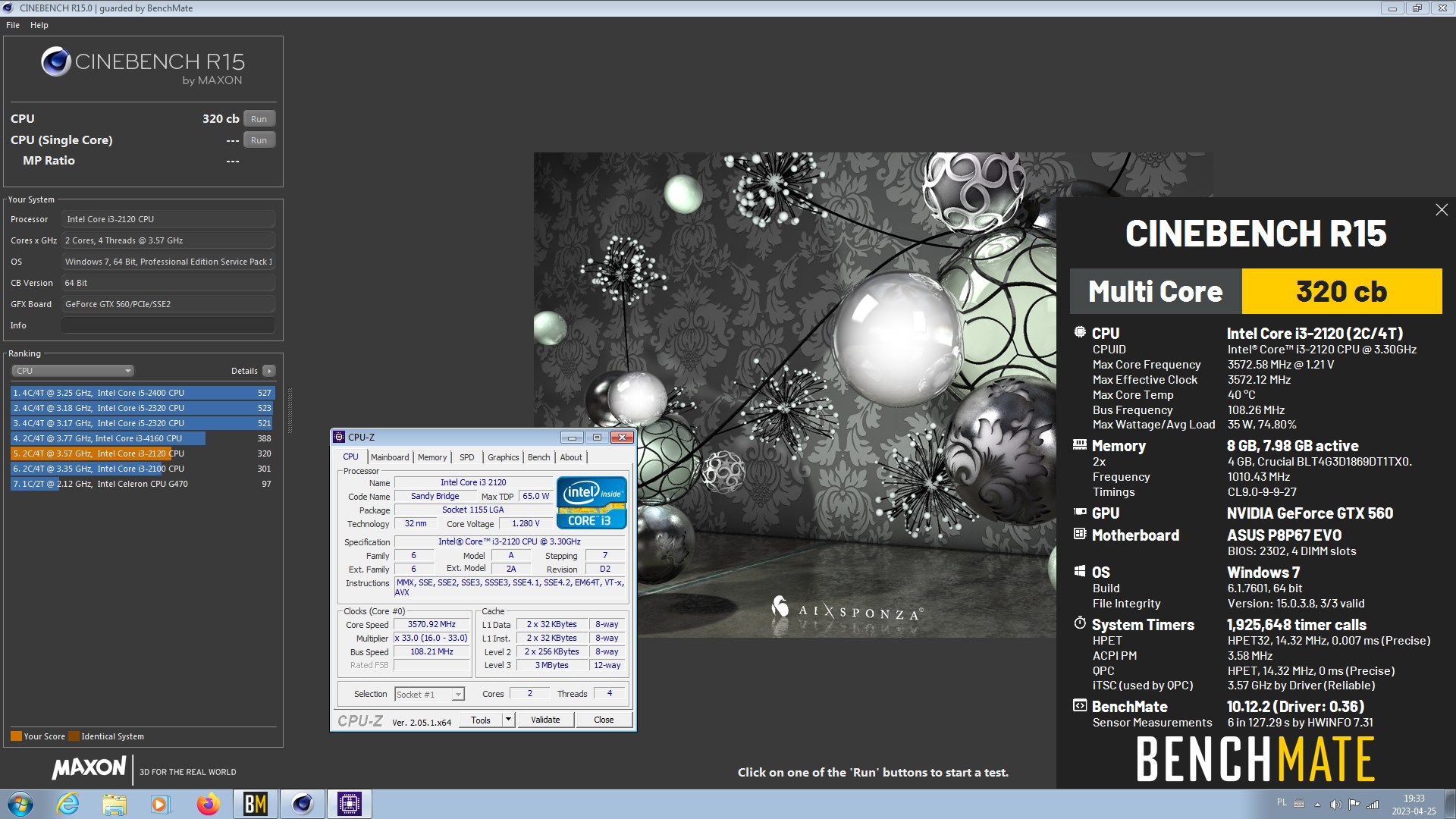Click the Motherboard icon in BenchMate panel
This screenshot has height=819, width=1456.
[1080, 534]
